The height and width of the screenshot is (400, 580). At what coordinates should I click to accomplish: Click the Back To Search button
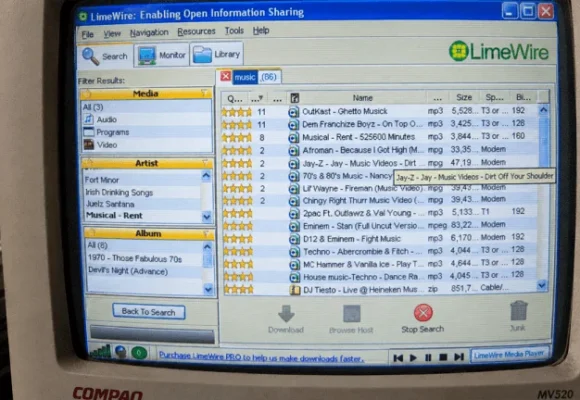tap(149, 312)
